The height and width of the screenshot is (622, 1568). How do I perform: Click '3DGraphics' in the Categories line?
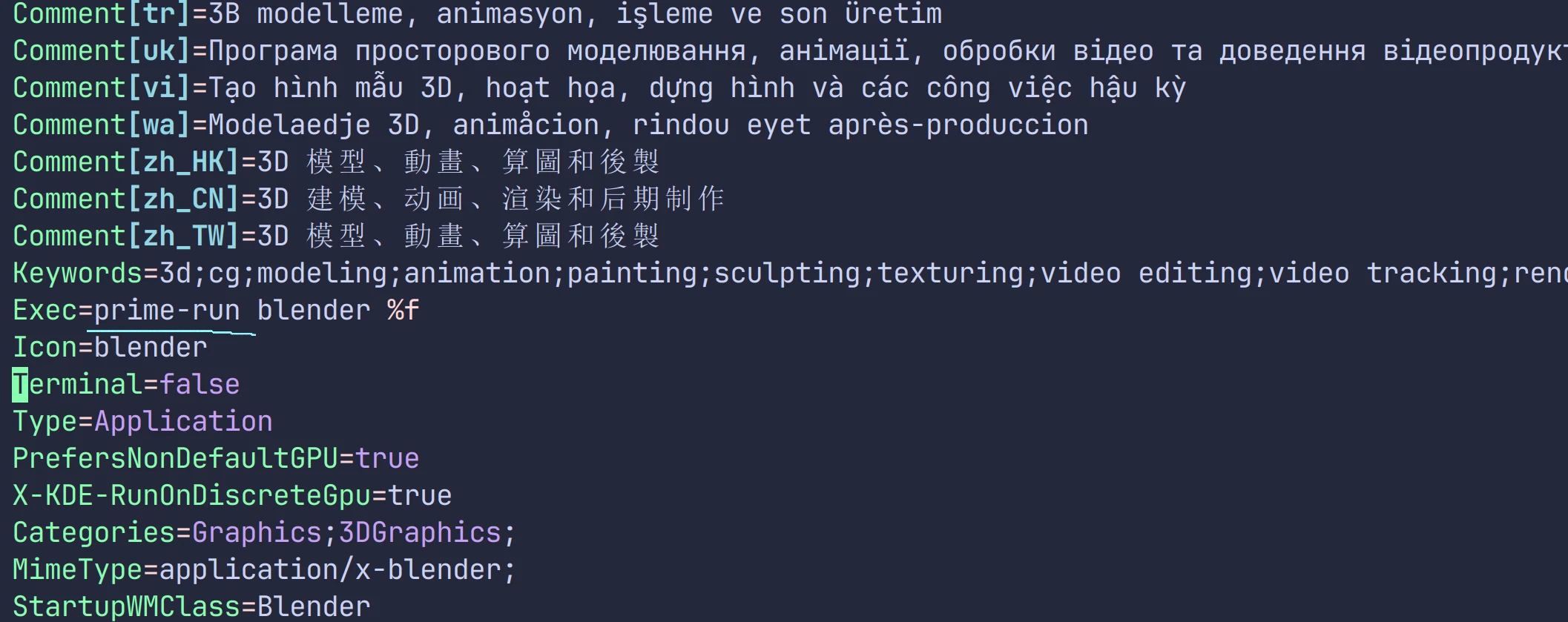coord(420,533)
